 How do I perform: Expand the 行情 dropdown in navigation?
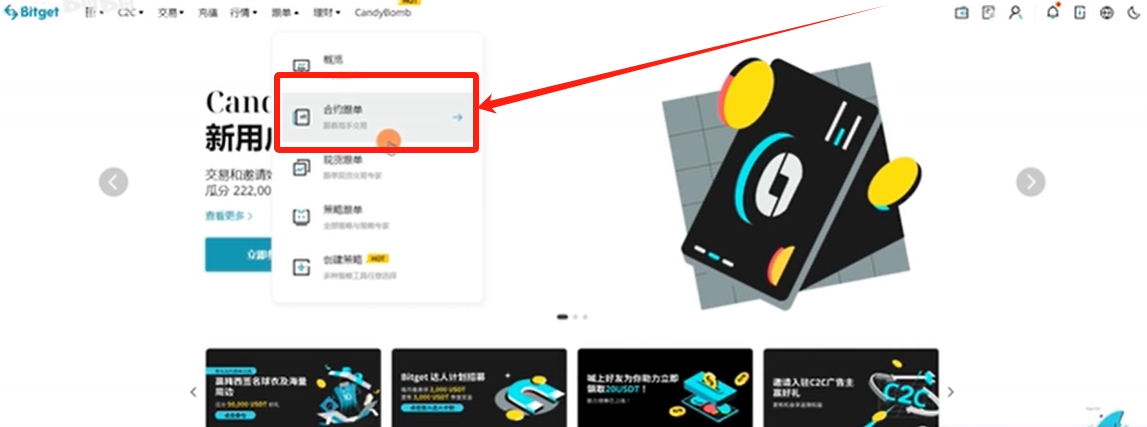point(243,12)
